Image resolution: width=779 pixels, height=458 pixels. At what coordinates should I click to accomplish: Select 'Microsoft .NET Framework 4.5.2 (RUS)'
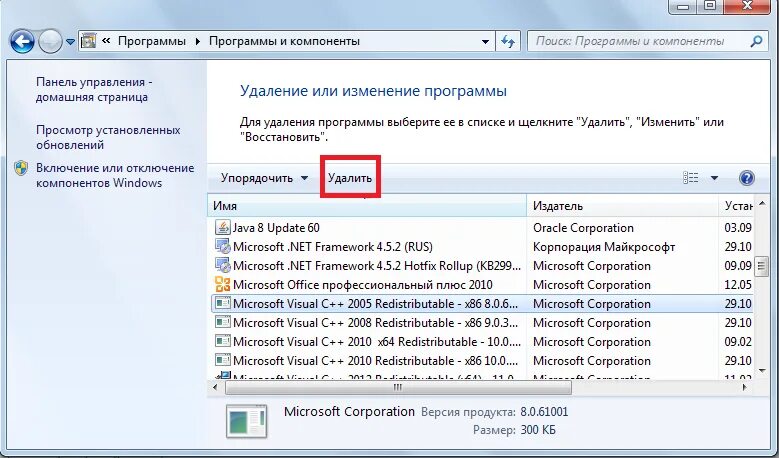click(x=482, y=246)
